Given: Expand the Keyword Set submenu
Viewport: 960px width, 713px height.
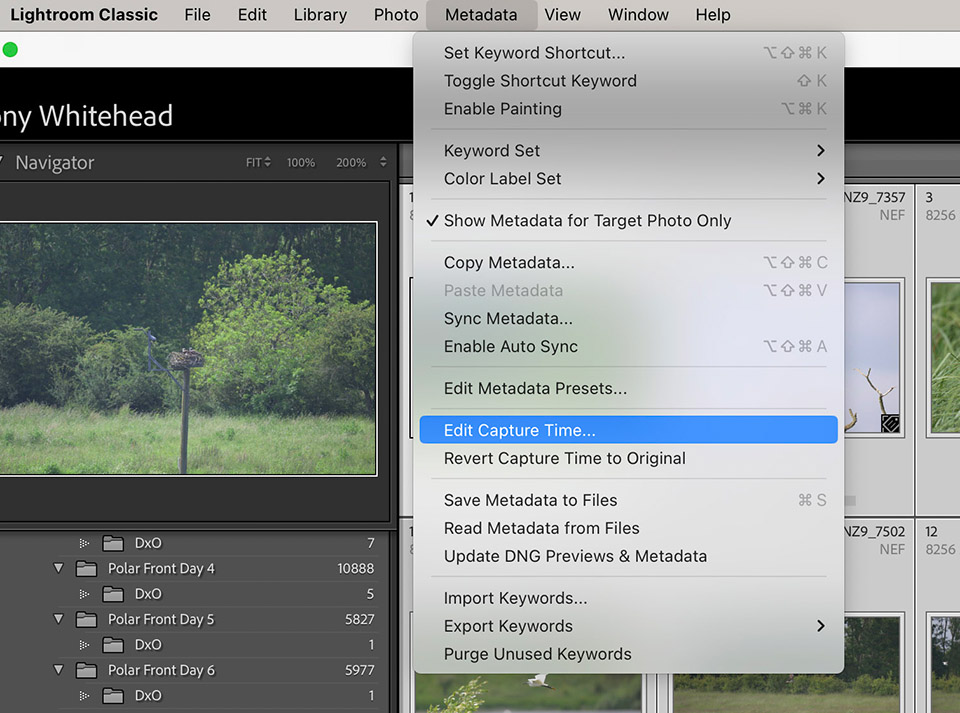Looking at the screenshot, I should pyautogui.click(x=629, y=151).
